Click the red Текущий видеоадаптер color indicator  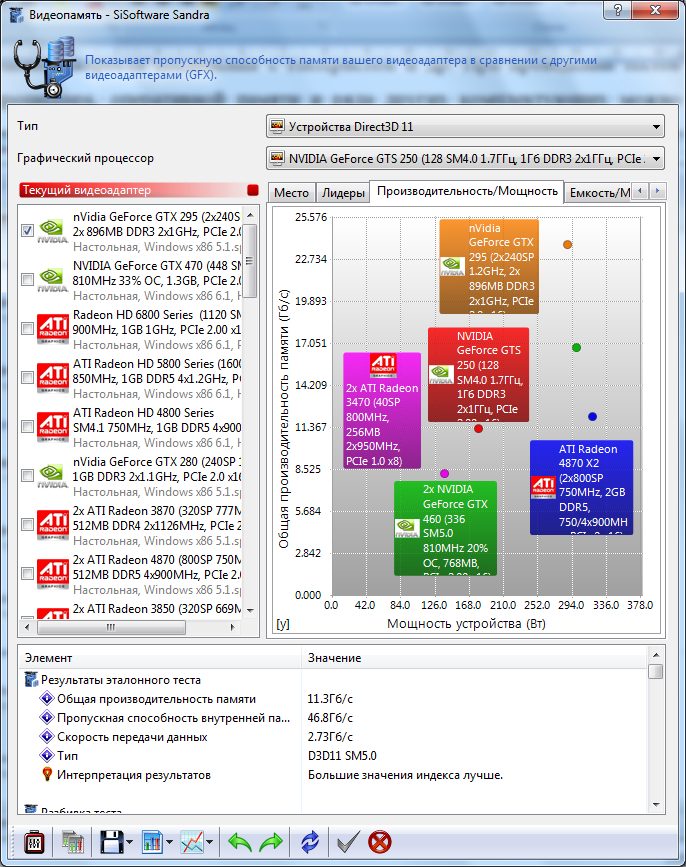(253, 190)
